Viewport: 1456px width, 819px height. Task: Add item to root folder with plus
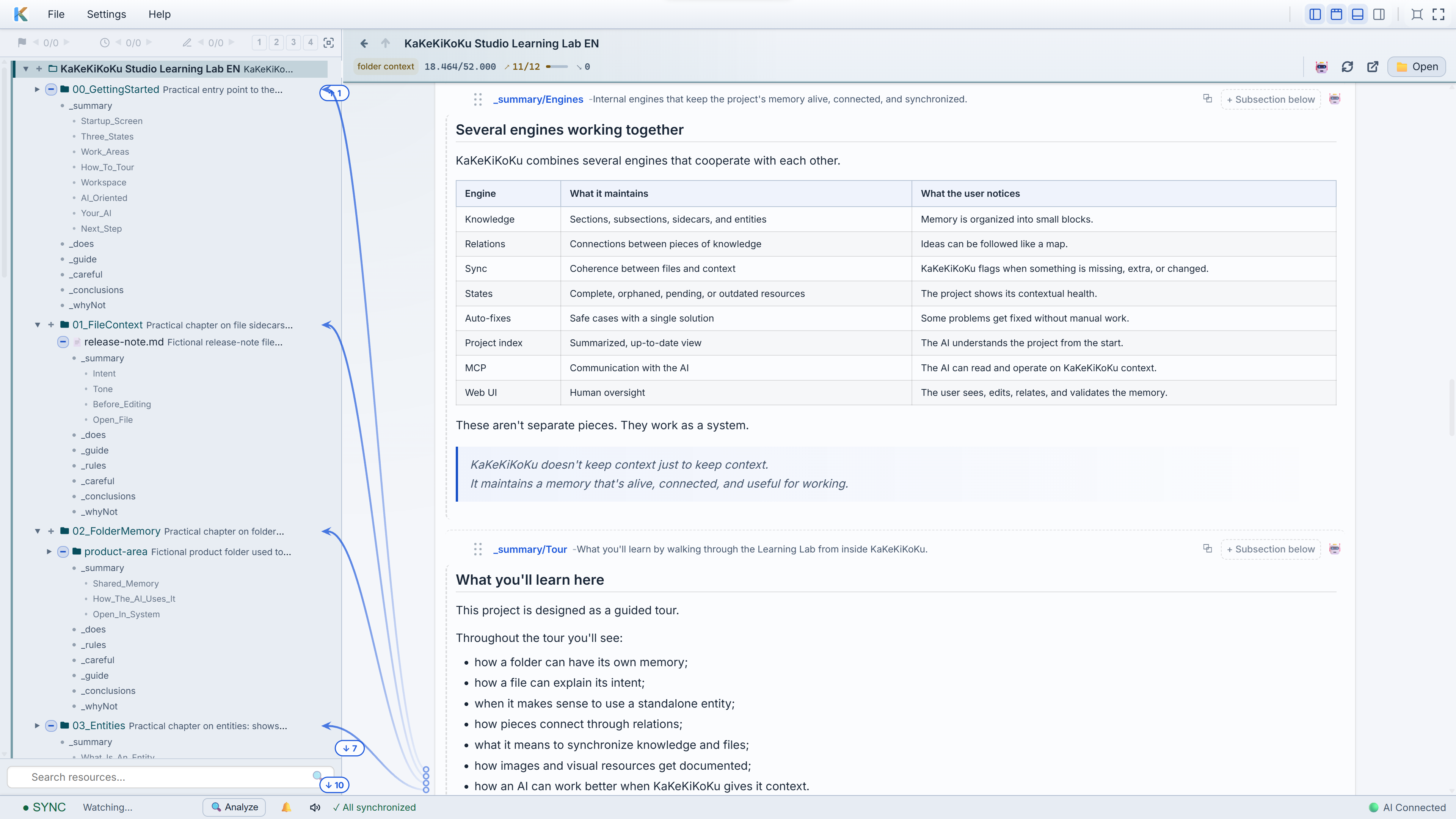coord(39,69)
